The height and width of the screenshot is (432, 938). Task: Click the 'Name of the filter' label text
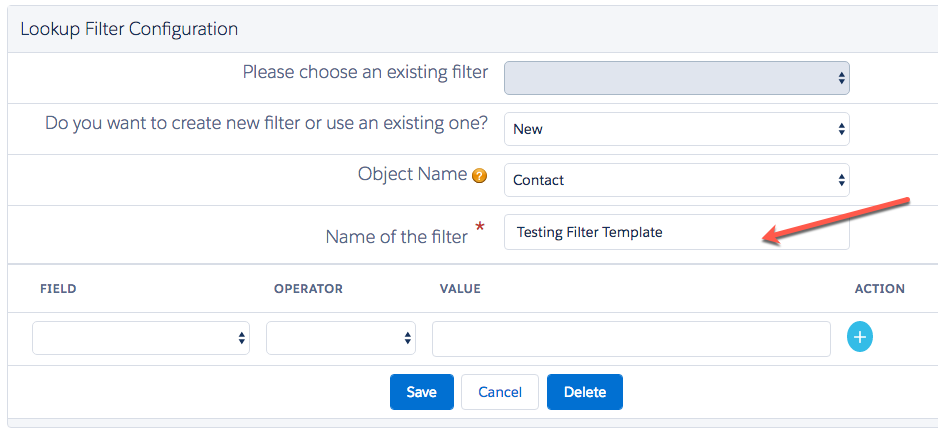tap(396, 237)
